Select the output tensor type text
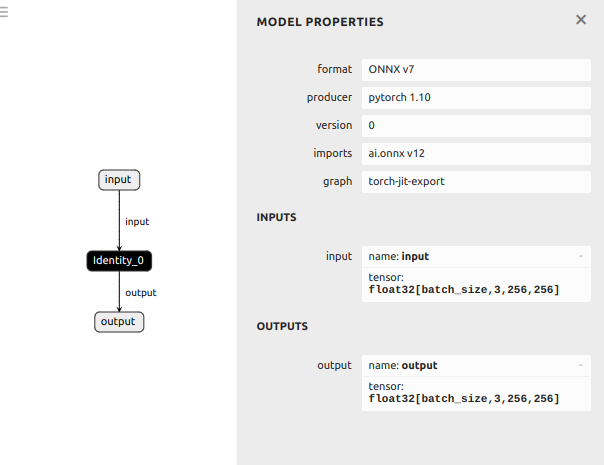604x465 pixels. click(464, 399)
